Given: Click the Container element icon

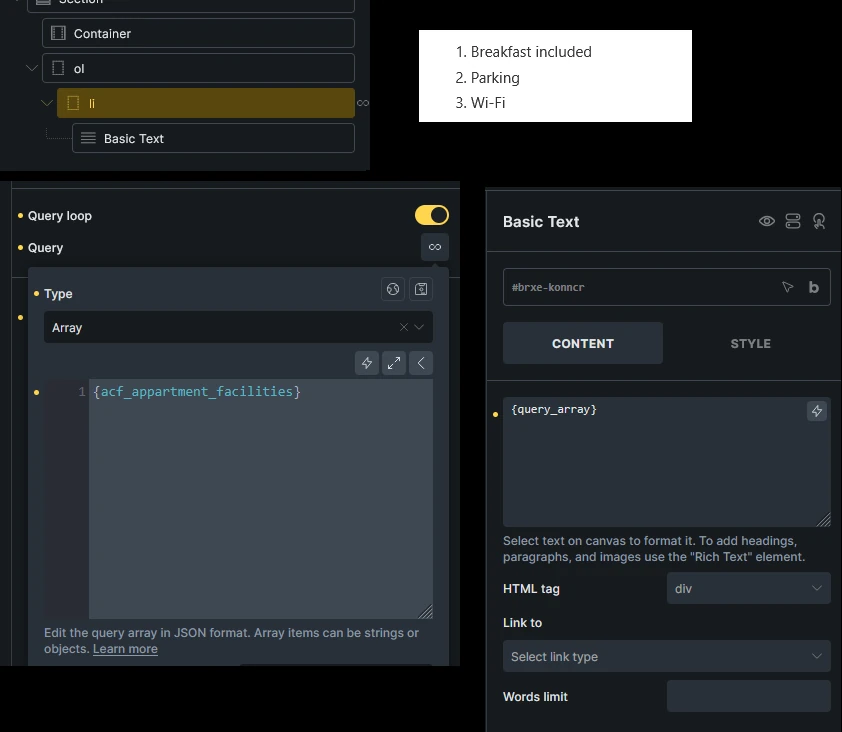Looking at the screenshot, I should point(58,33).
